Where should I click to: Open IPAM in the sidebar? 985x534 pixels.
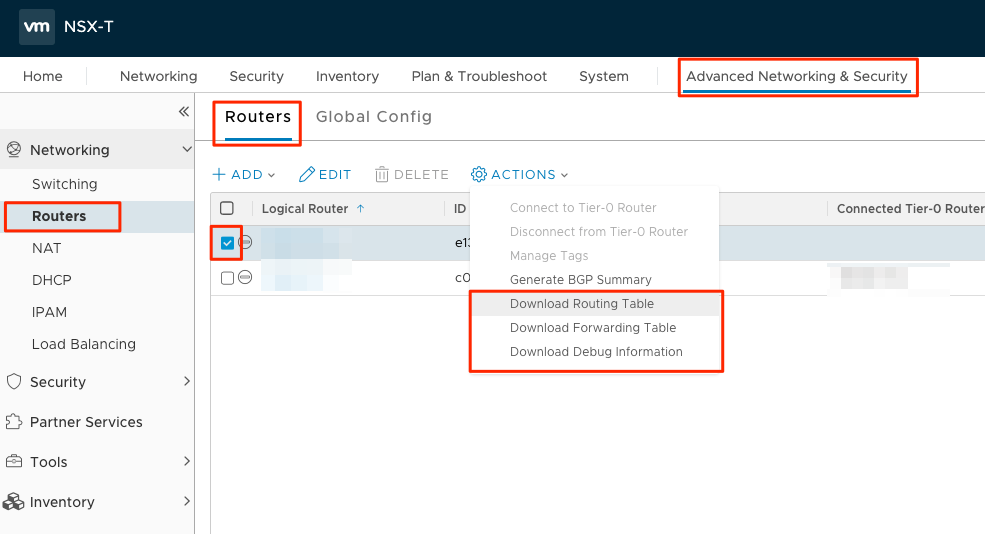click(49, 312)
